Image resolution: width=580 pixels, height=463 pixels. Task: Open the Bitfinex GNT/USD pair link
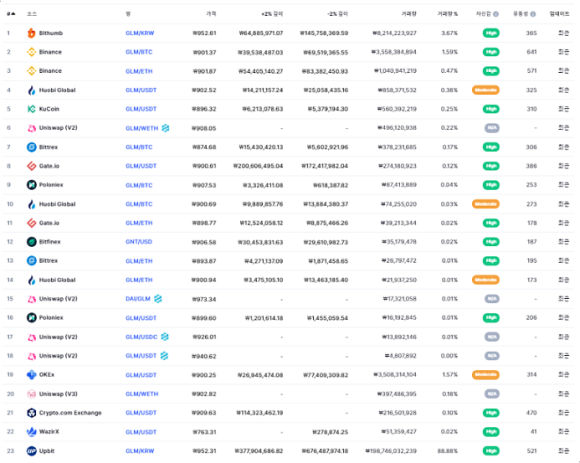point(139,241)
